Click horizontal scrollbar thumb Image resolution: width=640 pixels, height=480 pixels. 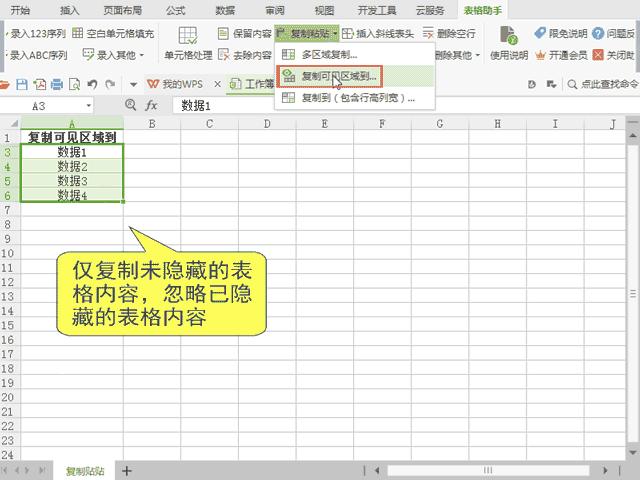pos(488,471)
